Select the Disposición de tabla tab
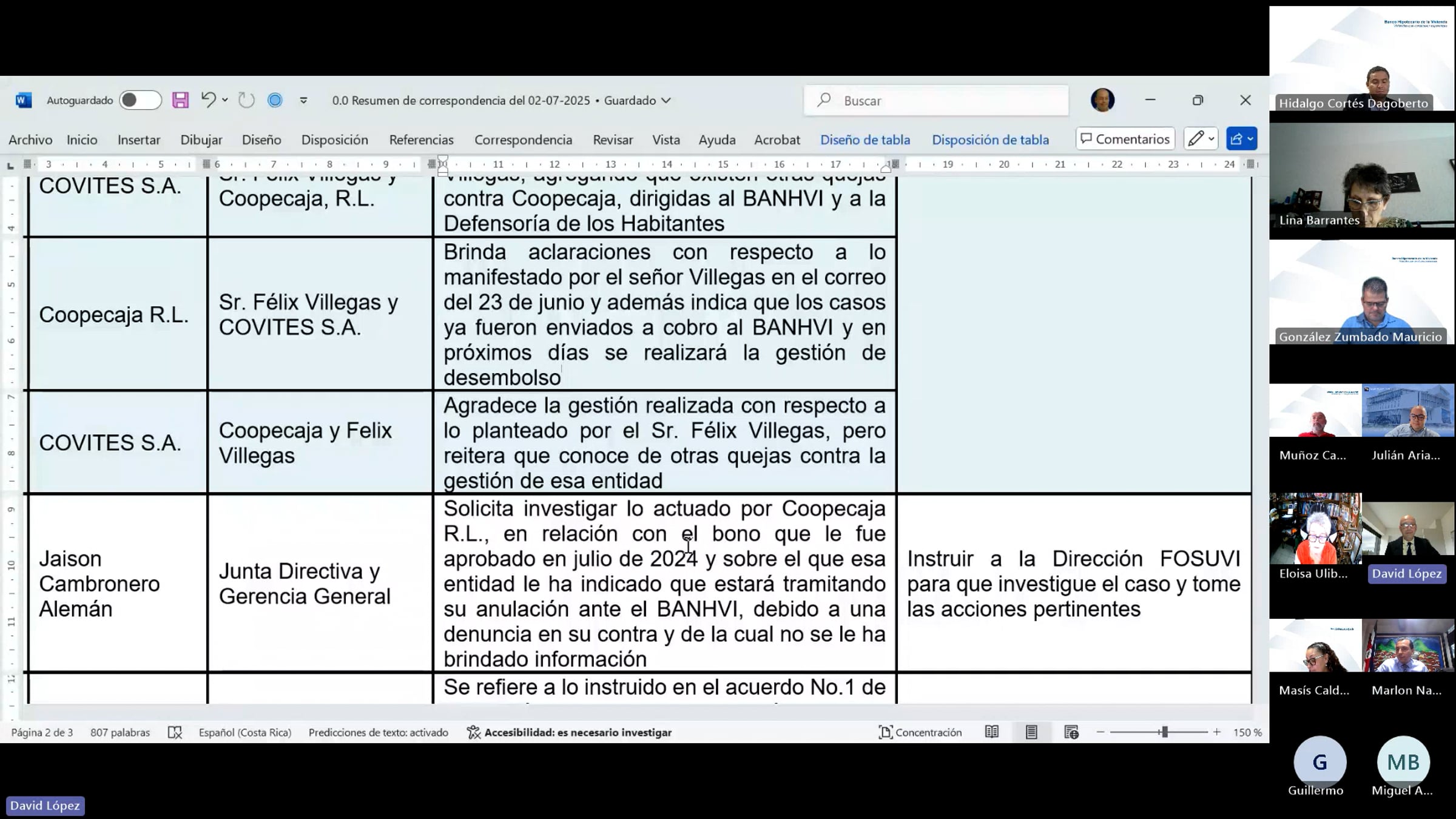1456x819 pixels. pyautogui.click(x=990, y=140)
